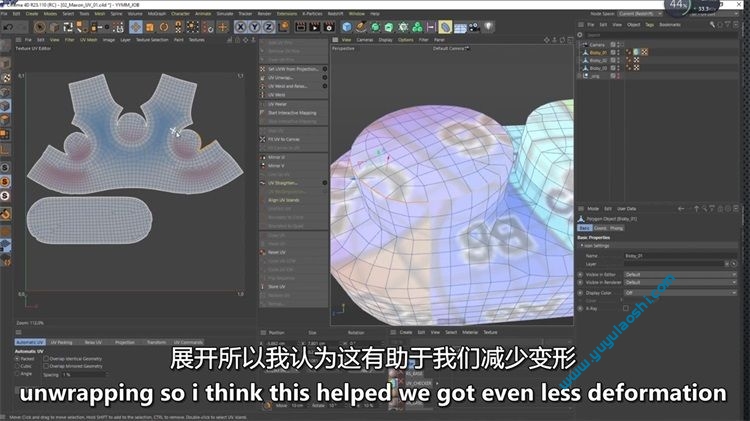
Task: Click UV tag on Body_01 object
Action: [644, 52]
